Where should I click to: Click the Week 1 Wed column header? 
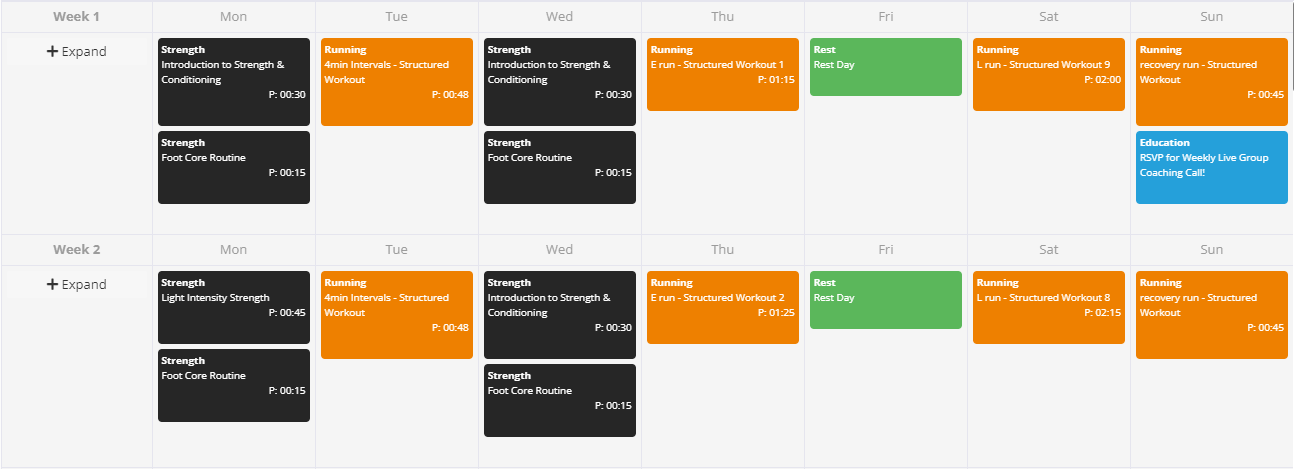[x=560, y=16]
